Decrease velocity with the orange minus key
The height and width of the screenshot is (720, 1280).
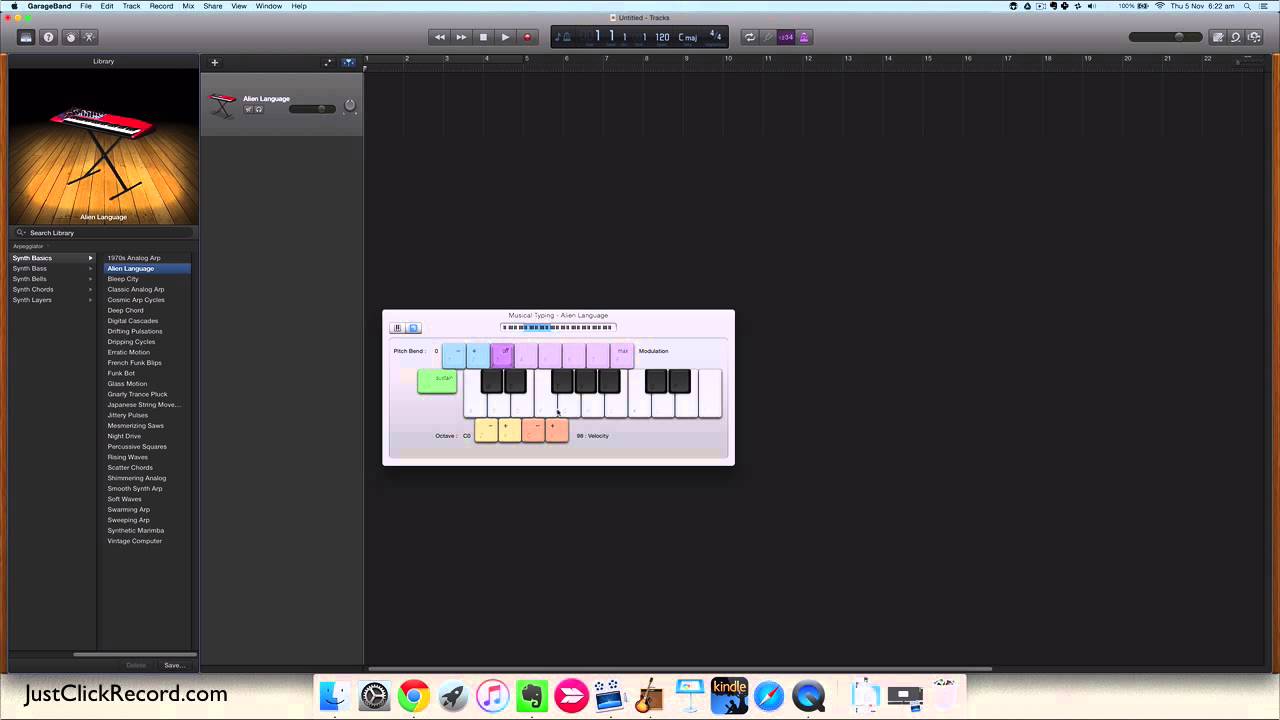pos(533,430)
